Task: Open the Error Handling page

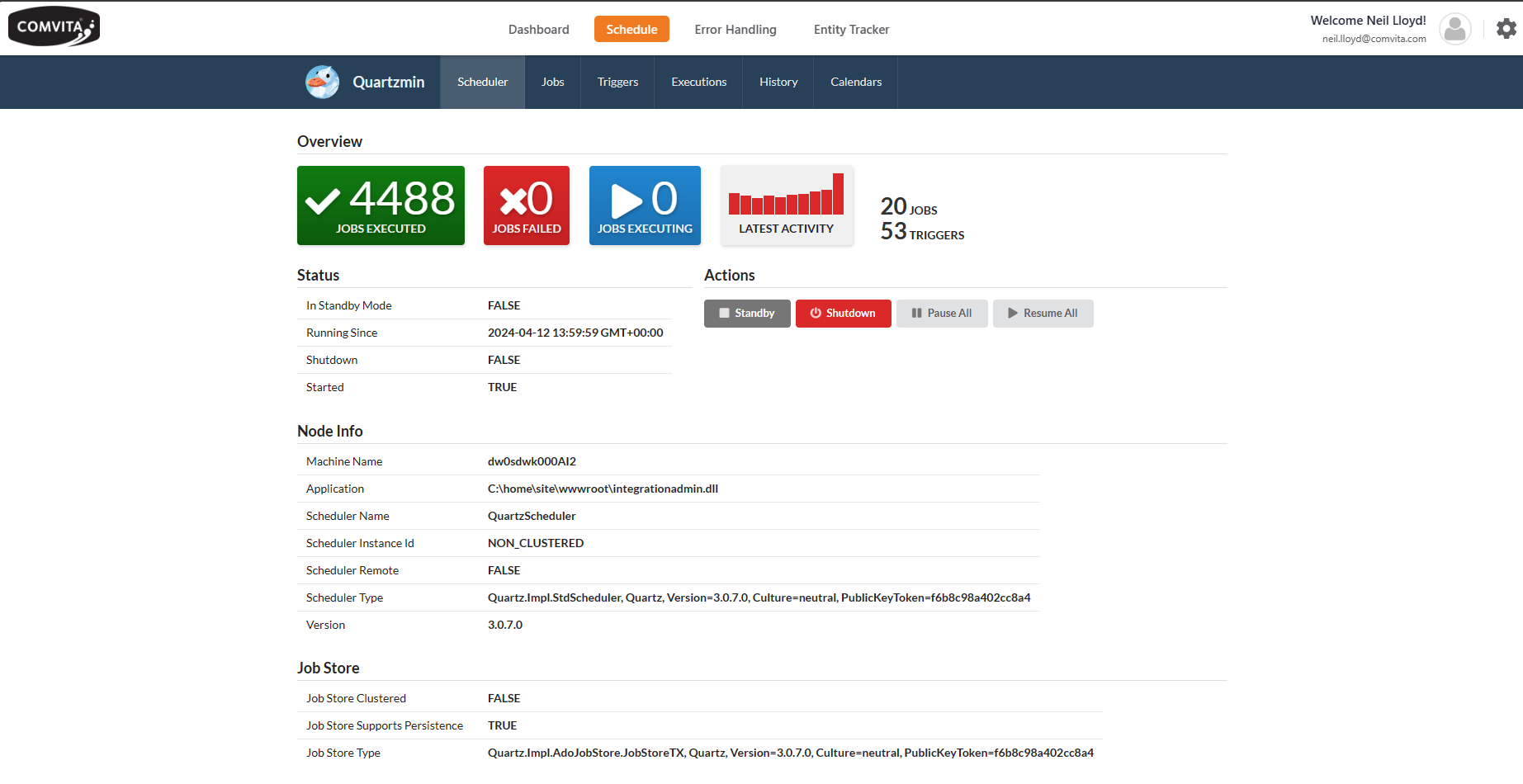Action: (735, 30)
